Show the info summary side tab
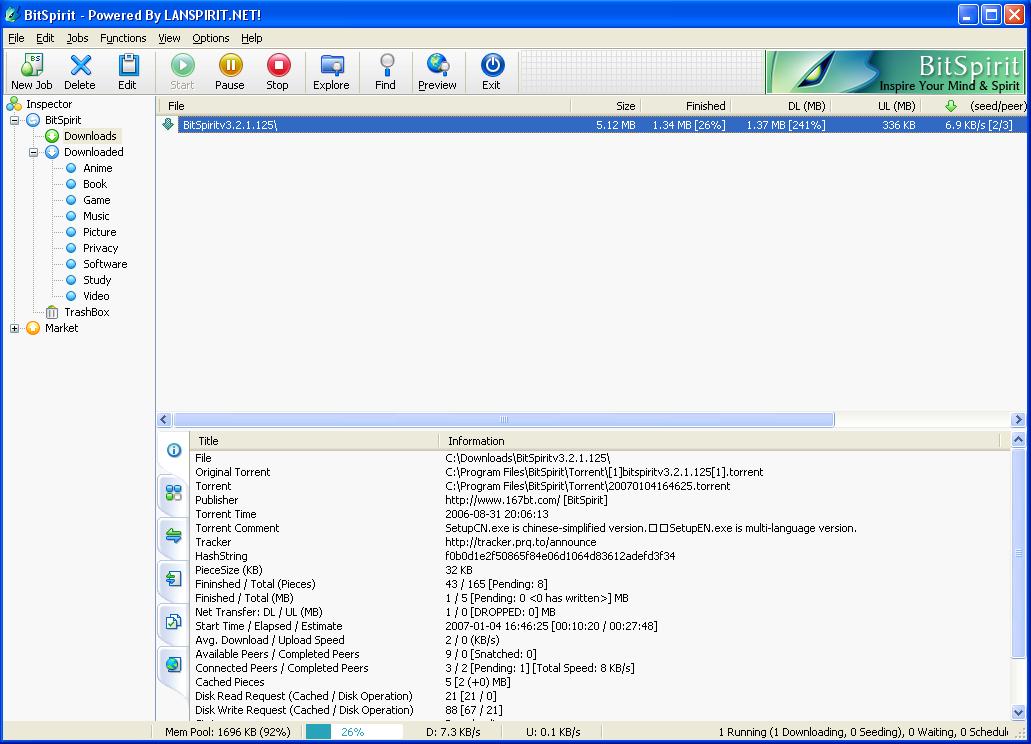 click(174, 450)
